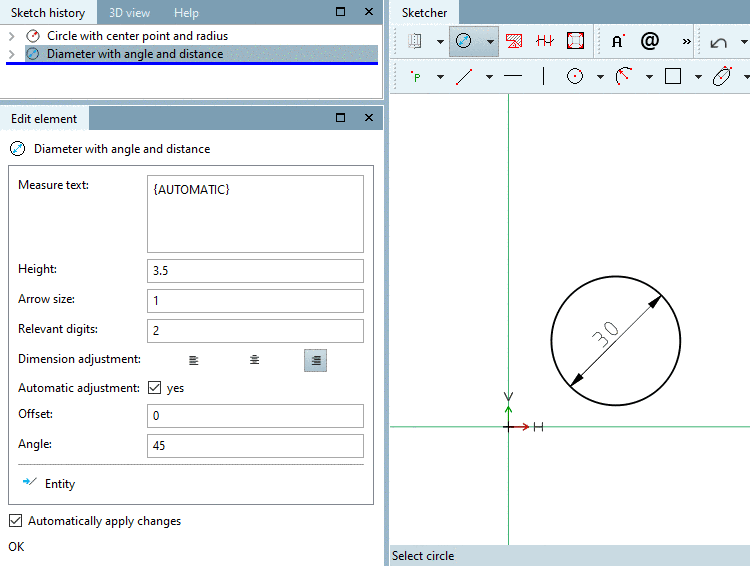Select the angled line drawing tool
The height and width of the screenshot is (566, 750).
click(464, 76)
